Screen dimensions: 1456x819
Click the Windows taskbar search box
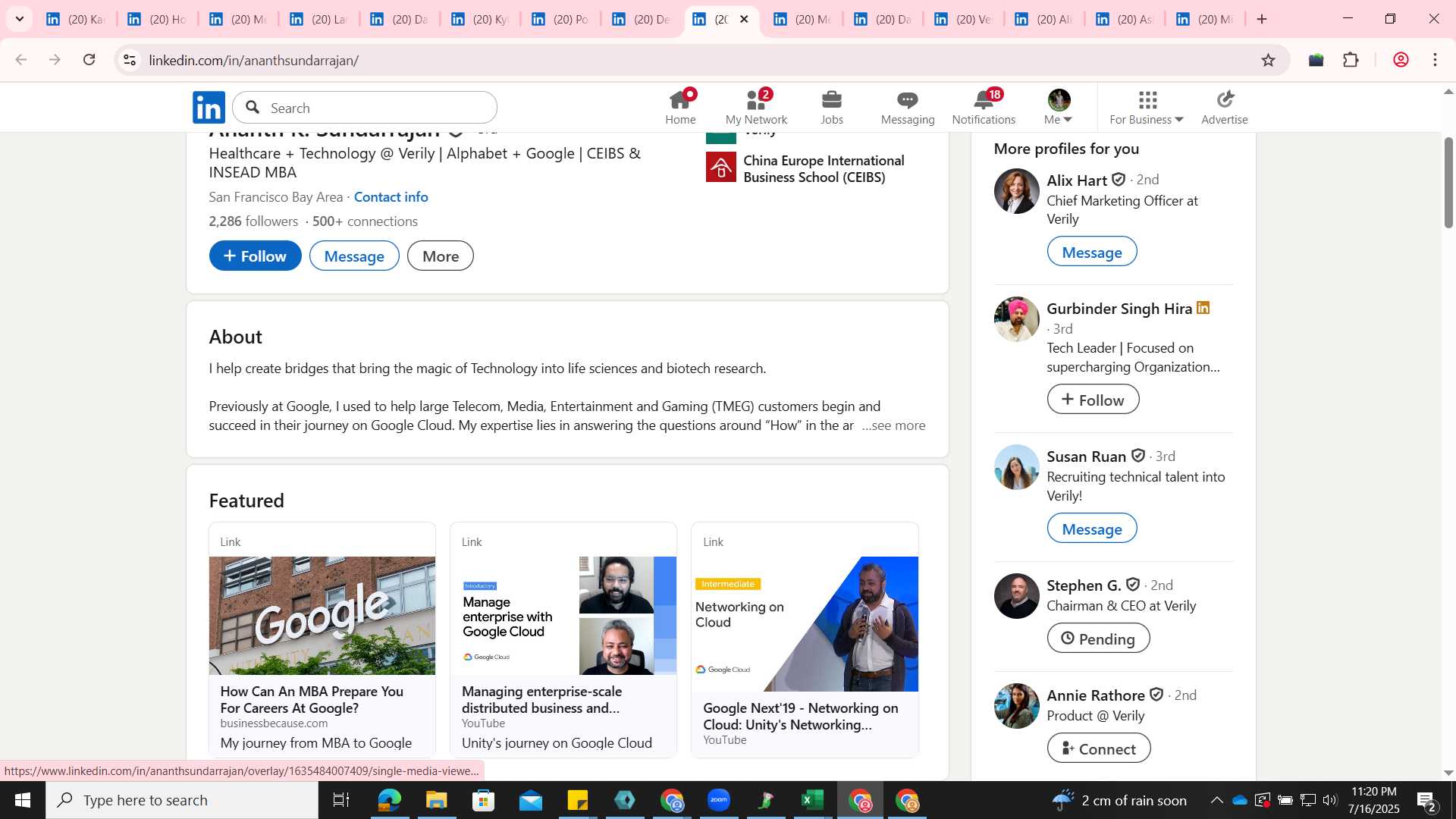click(x=182, y=800)
